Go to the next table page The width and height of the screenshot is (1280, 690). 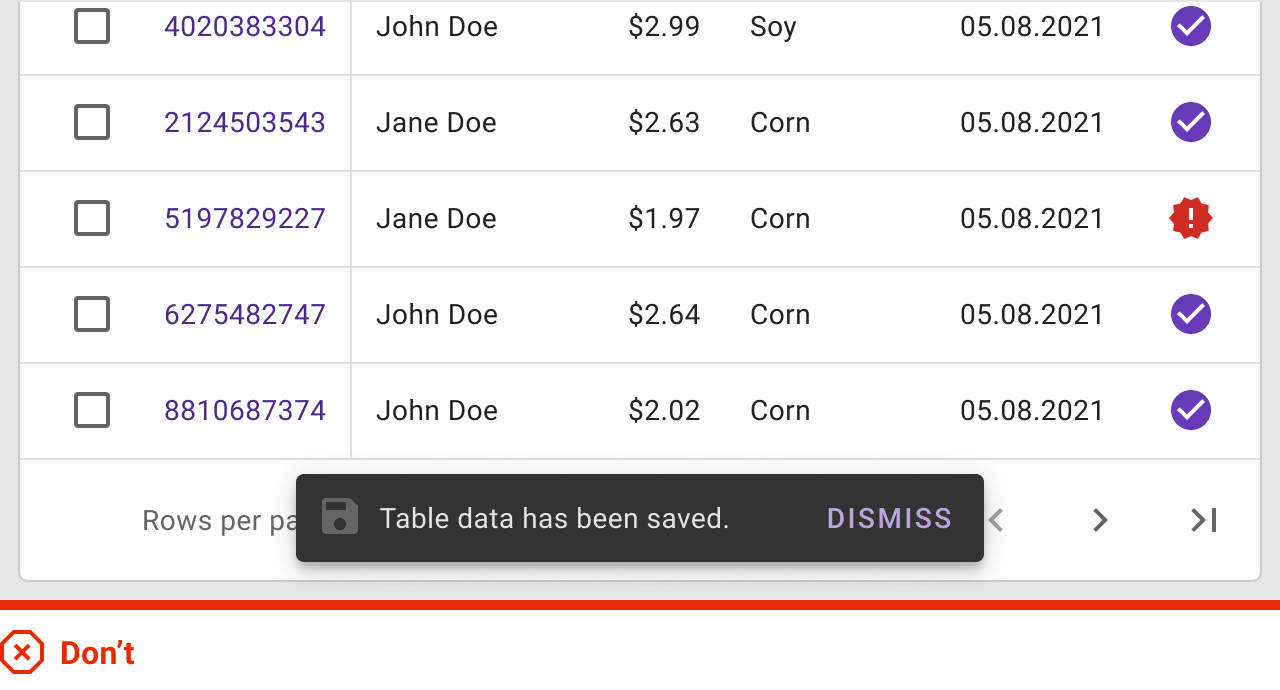coord(1100,520)
